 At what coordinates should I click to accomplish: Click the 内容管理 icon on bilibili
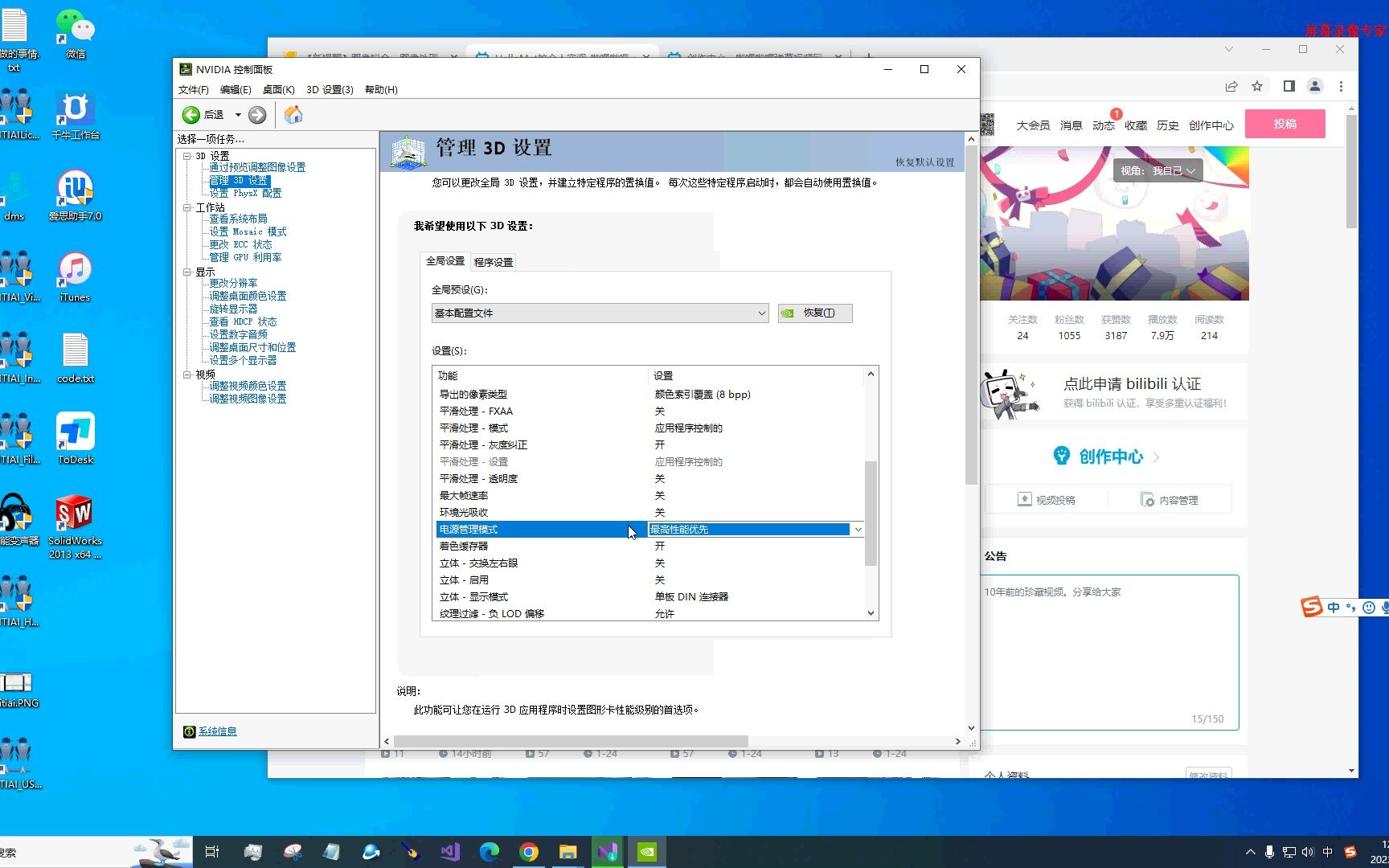1148,498
